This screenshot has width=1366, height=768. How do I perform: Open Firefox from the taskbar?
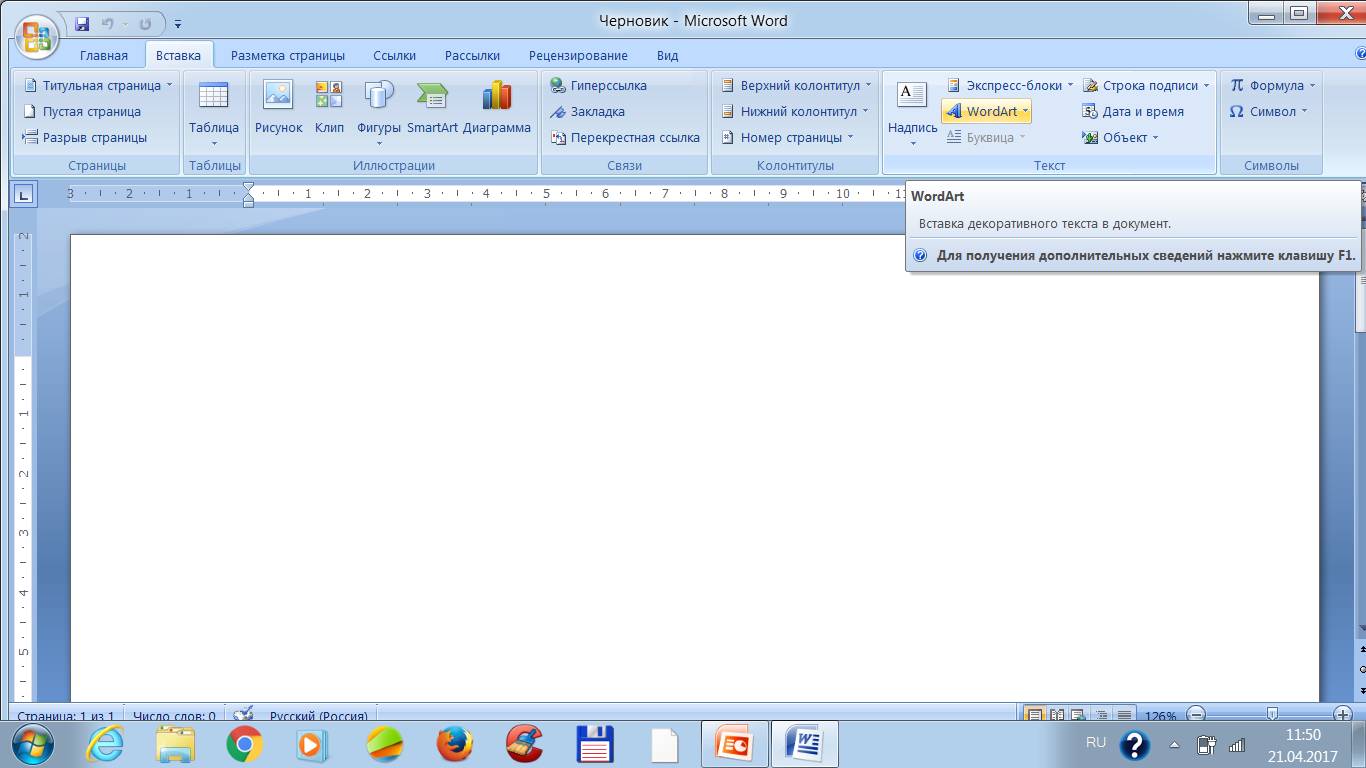click(x=454, y=744)
